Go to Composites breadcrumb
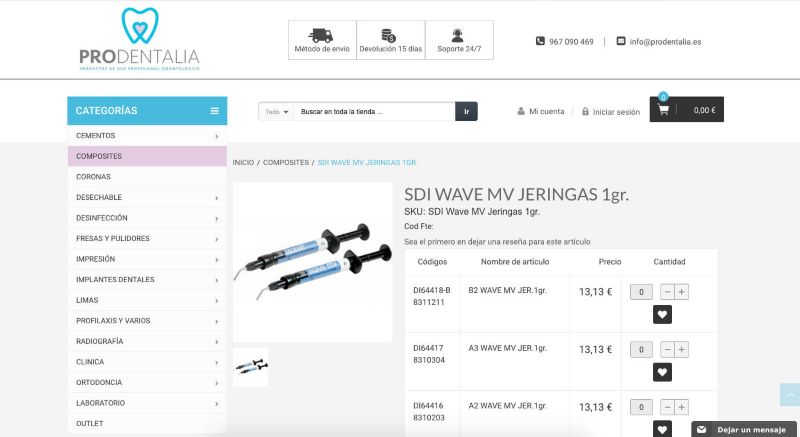800x437 pixels. point(286,162)
